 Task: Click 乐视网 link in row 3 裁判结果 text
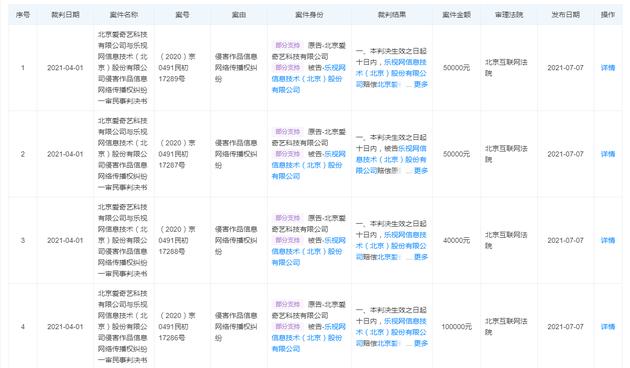tap(391, 246)
